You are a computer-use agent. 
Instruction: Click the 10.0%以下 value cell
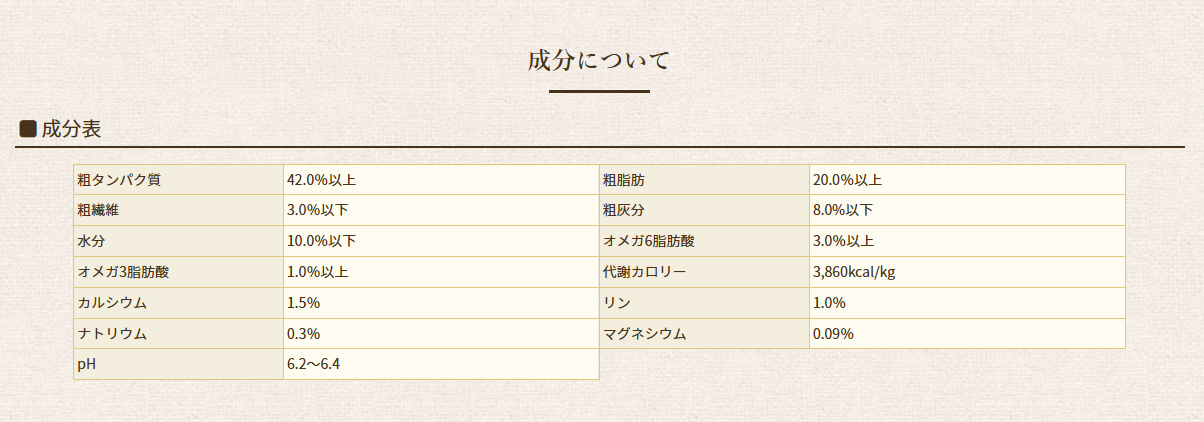click(x=441, y=241)
